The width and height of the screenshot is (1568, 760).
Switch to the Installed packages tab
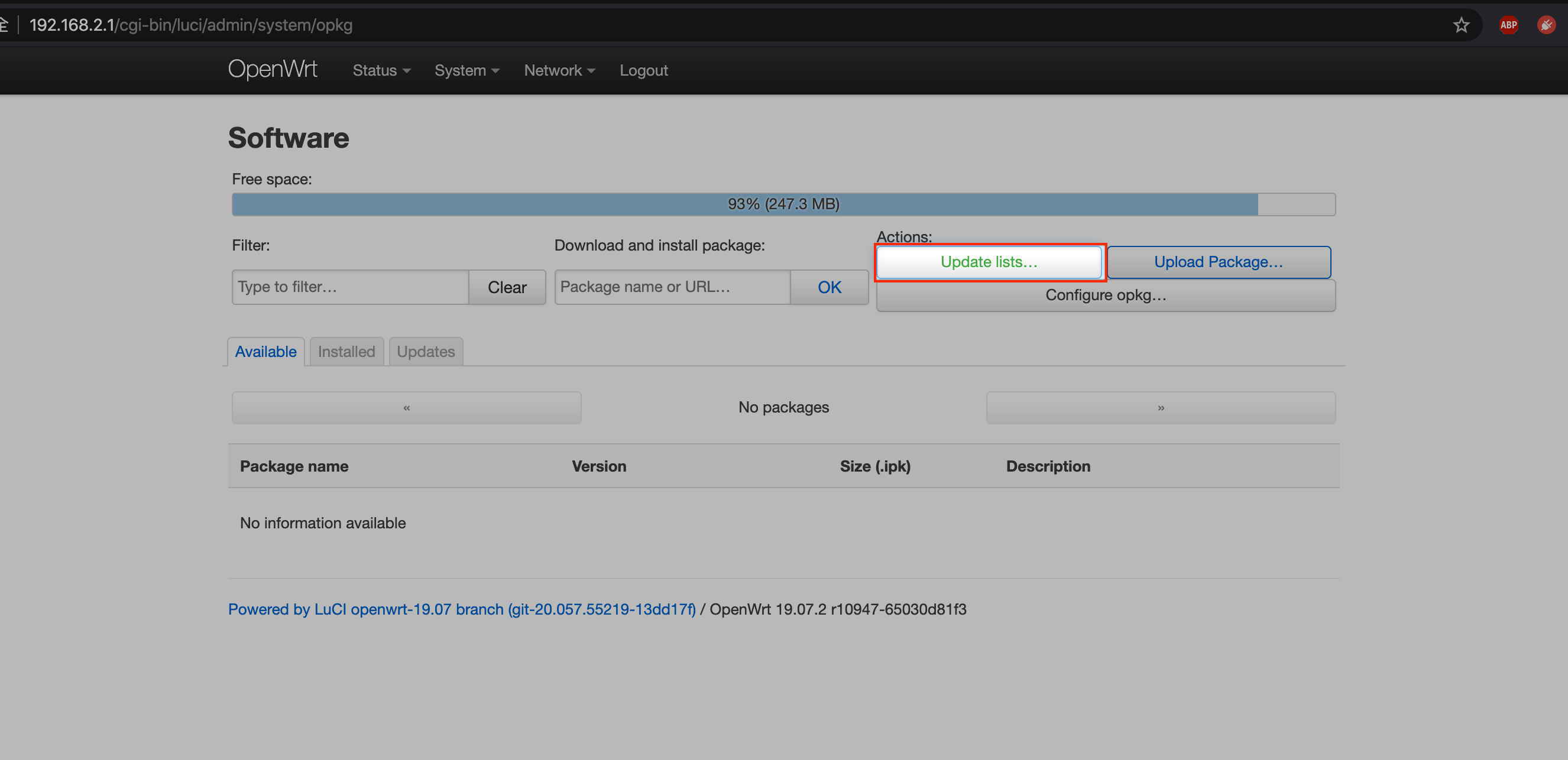tap(346, 351)
